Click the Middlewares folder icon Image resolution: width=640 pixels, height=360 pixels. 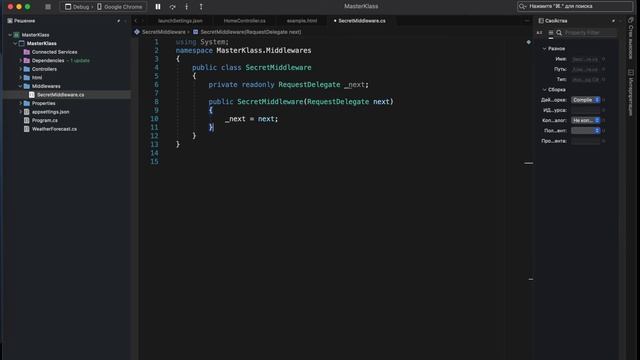click(27, 86)
